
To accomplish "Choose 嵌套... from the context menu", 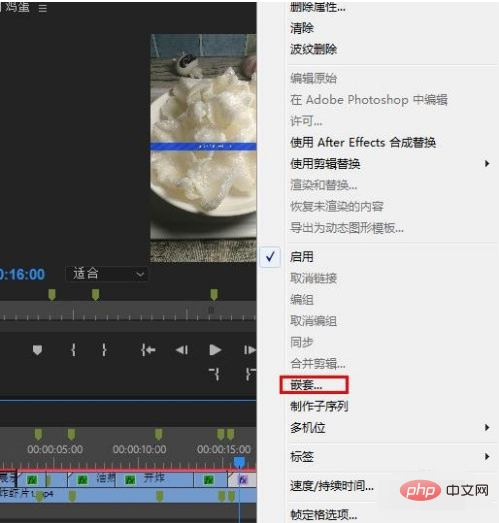I will tap(306, 385).
